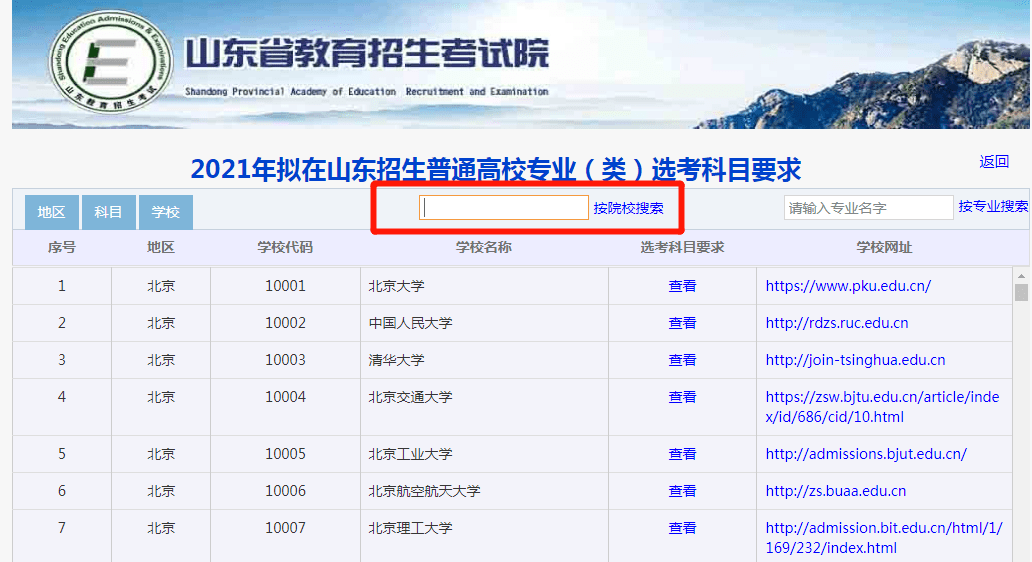Focus the school name search field
The width and height of the screenshot is (1032, 562).
pos(504,208)
